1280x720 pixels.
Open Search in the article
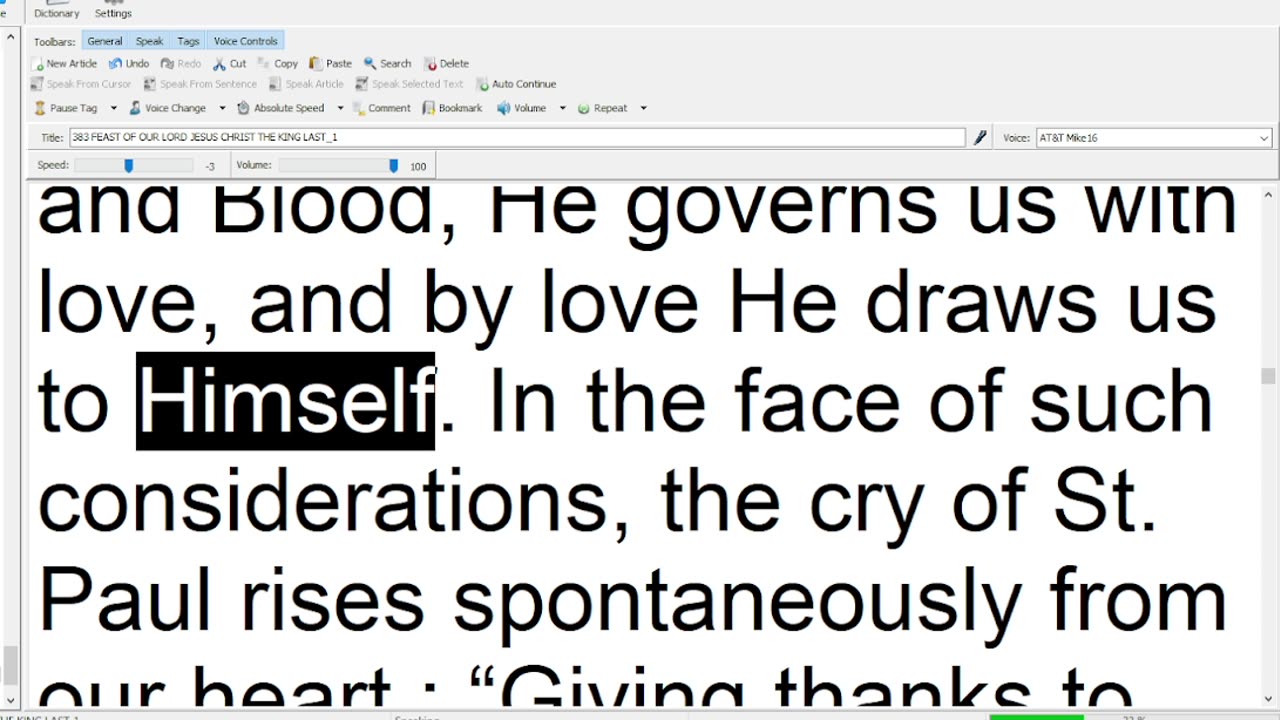click(388, 63)
